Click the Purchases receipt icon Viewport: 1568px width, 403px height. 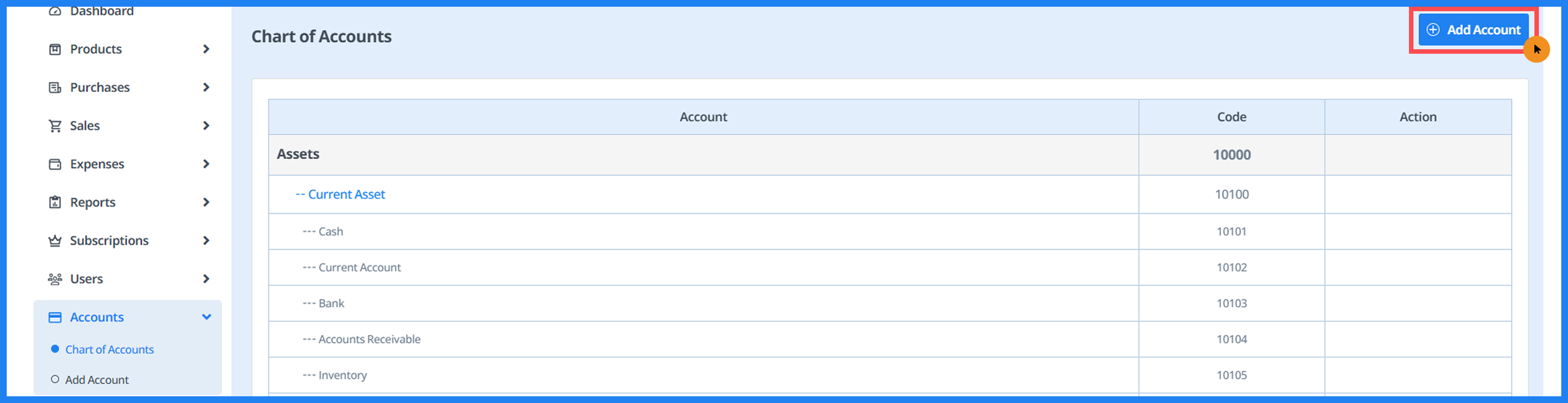point(55,88)
